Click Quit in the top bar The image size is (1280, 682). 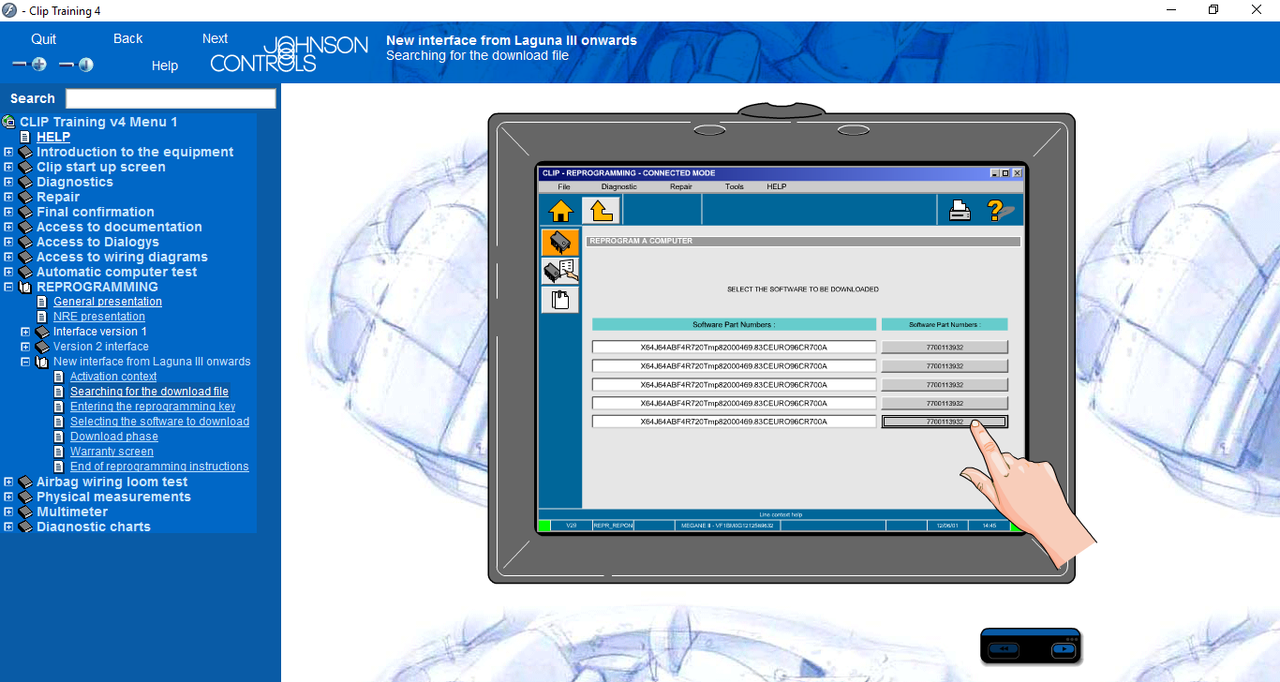coord(44,39)
